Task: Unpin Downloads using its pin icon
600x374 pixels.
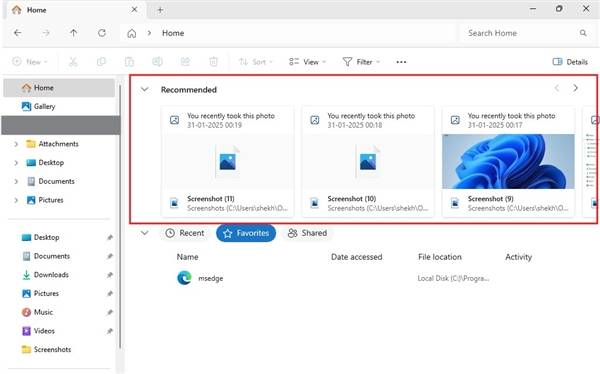Action: (110, 275)
